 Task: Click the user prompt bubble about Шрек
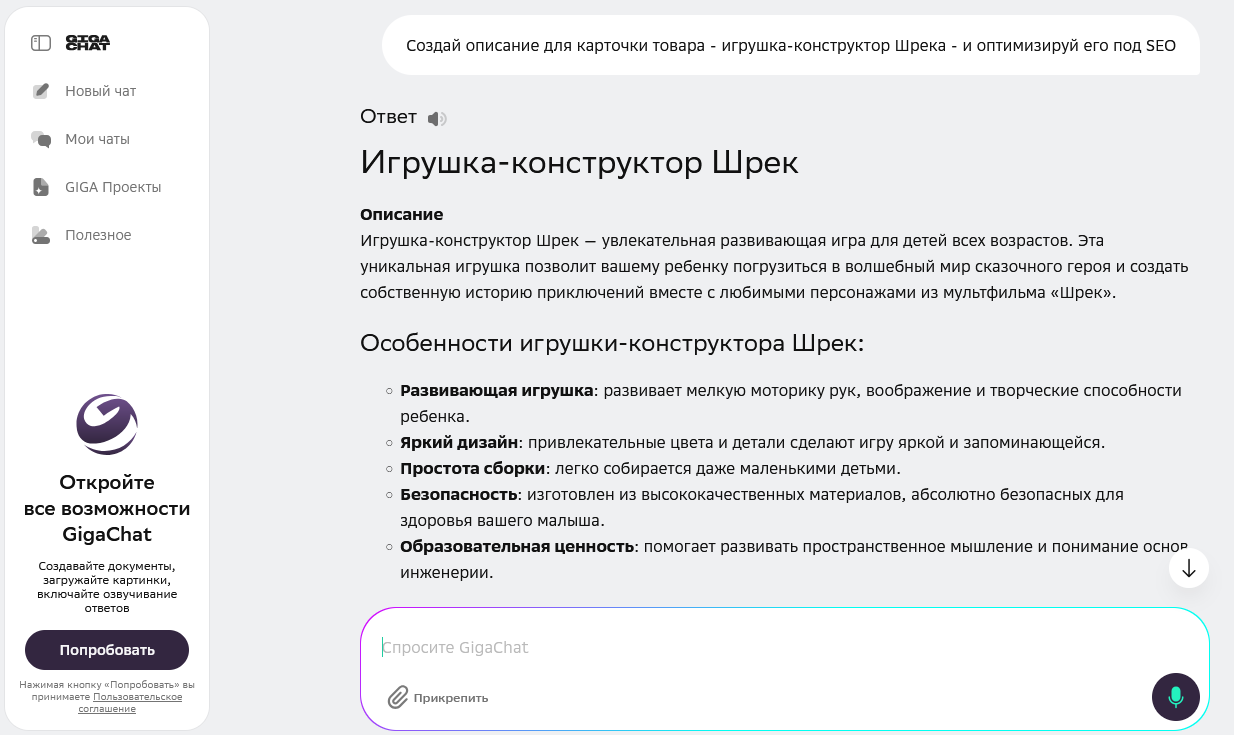790,45
